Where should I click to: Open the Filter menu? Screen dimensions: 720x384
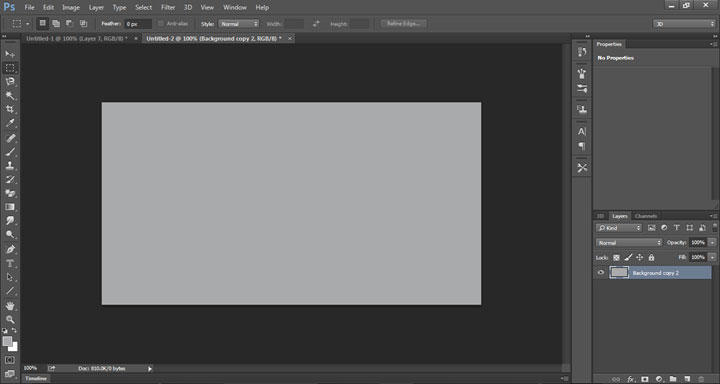pos(168,7)
